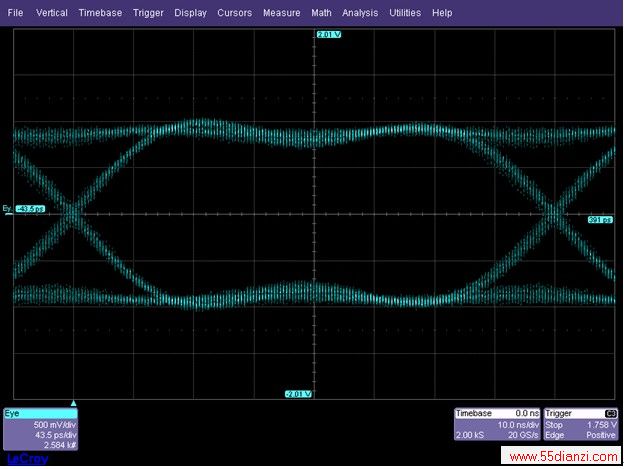Click the 2.01 V top scale label
Screen dimensions: 624x469
pos(329,35)
